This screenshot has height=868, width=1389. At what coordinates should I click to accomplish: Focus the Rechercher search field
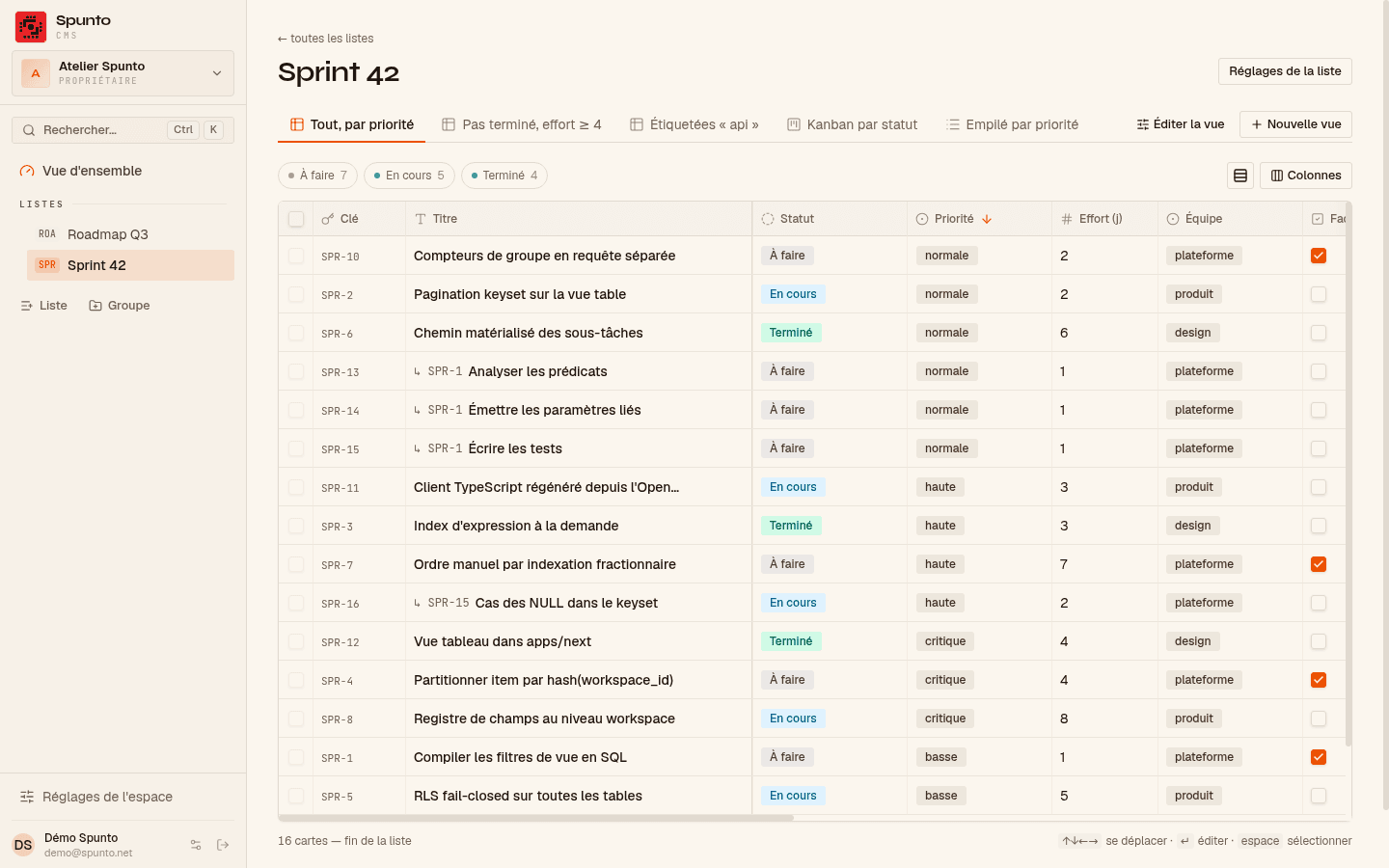(123, 130)
